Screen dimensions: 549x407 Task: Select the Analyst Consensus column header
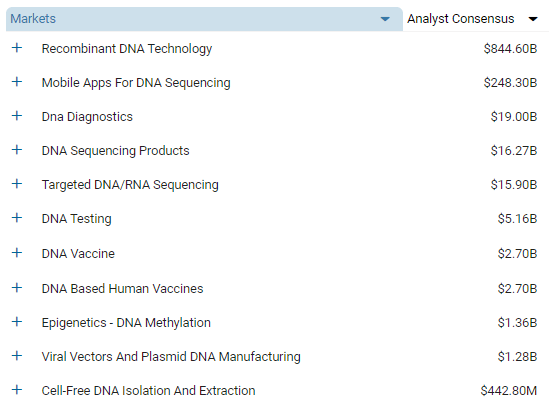coord(476,19)
